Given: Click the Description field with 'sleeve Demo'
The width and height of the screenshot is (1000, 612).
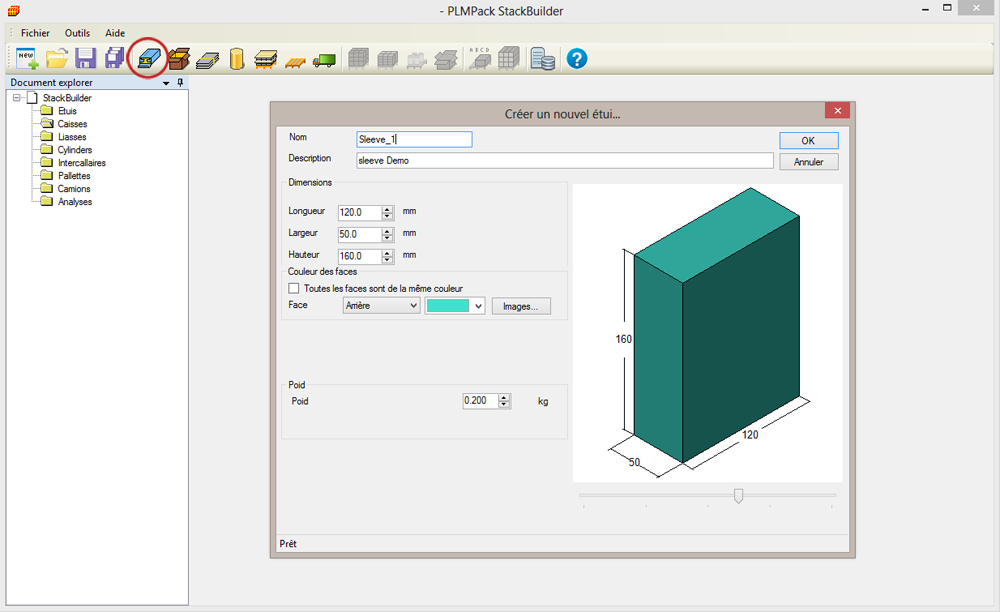Looking at the screenshot, I should pos(564,161).
